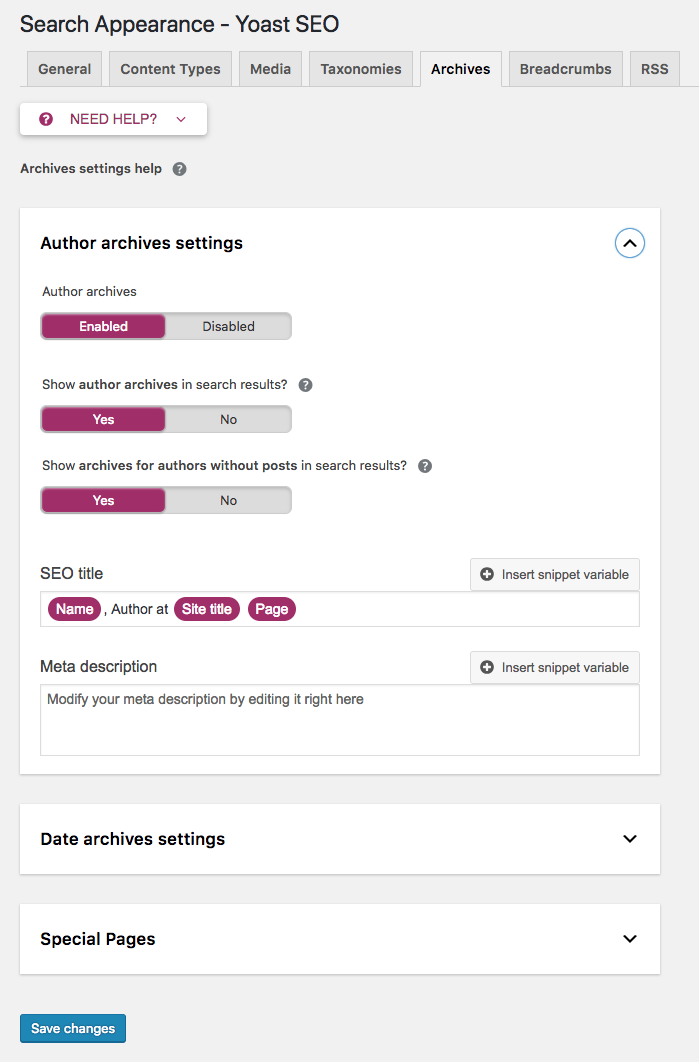Screen dimensions: 699x1062
Task: Click the Site title snippet variable tag
Action: coord(207,609)
